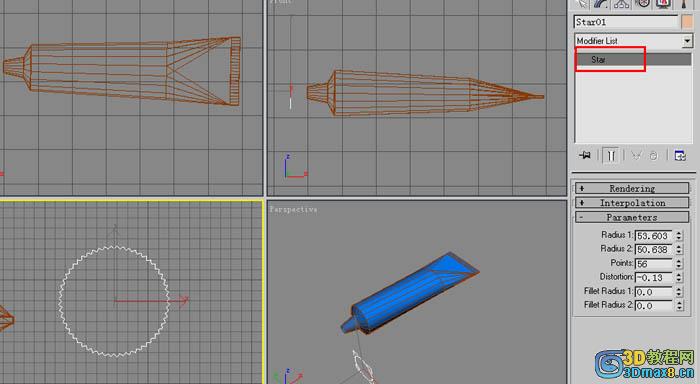Click the Points spinner arrows
This screenshot has width=700, height=384.
(x=679, y=263)
